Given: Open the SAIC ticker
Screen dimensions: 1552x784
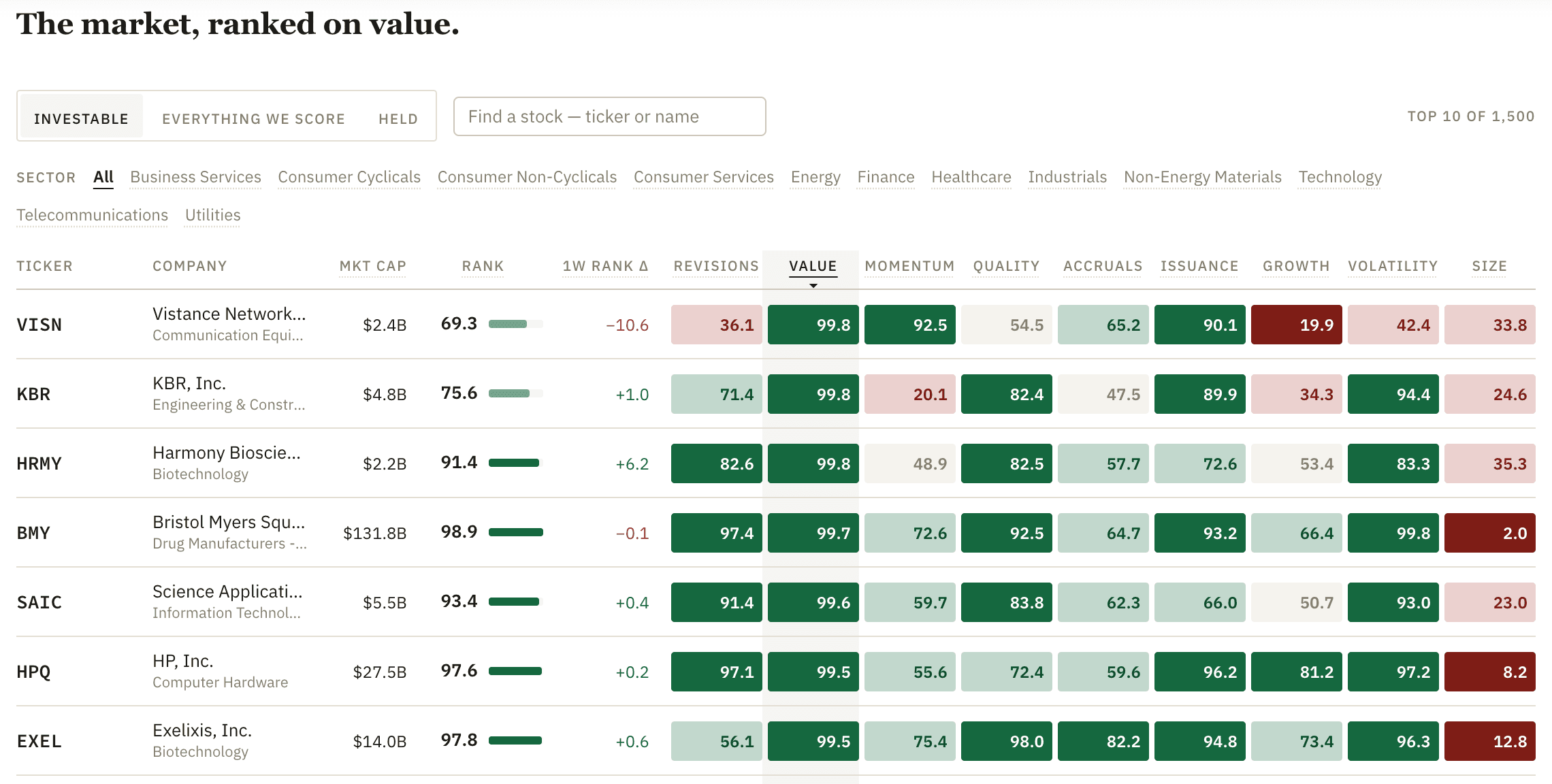Looking at the screenshot, I should coord(39,602).
